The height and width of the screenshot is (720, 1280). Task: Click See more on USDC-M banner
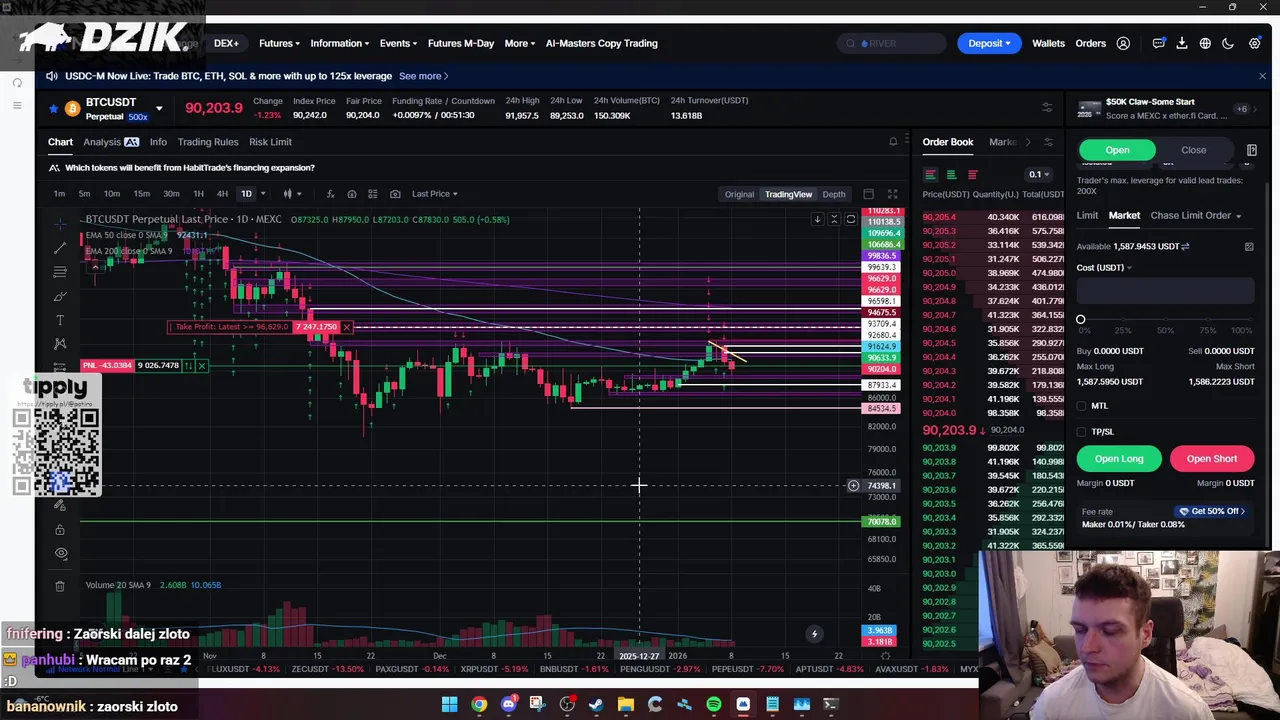tap(423, 76)
